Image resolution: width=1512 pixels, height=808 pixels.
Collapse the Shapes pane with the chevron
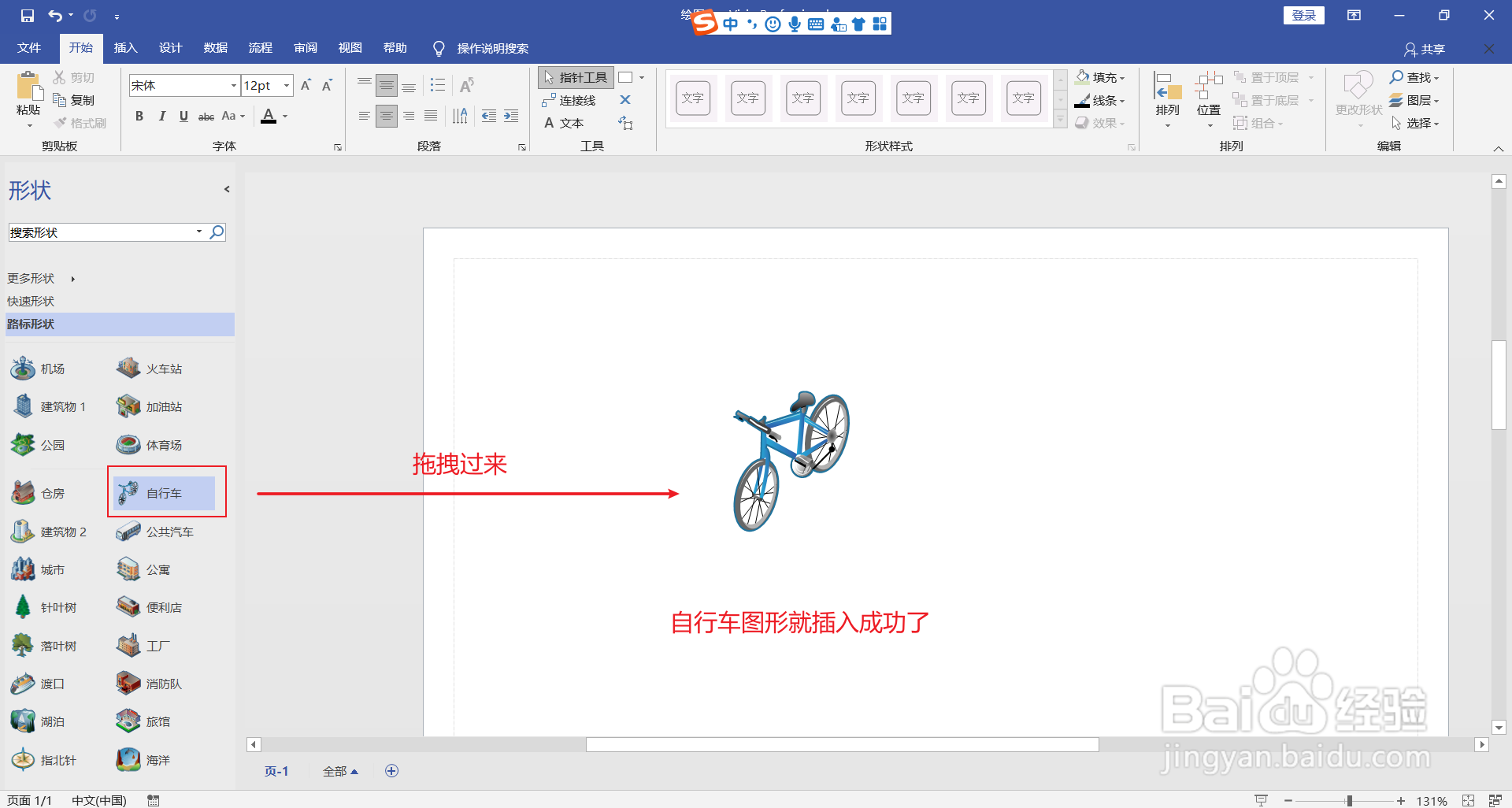227,189
